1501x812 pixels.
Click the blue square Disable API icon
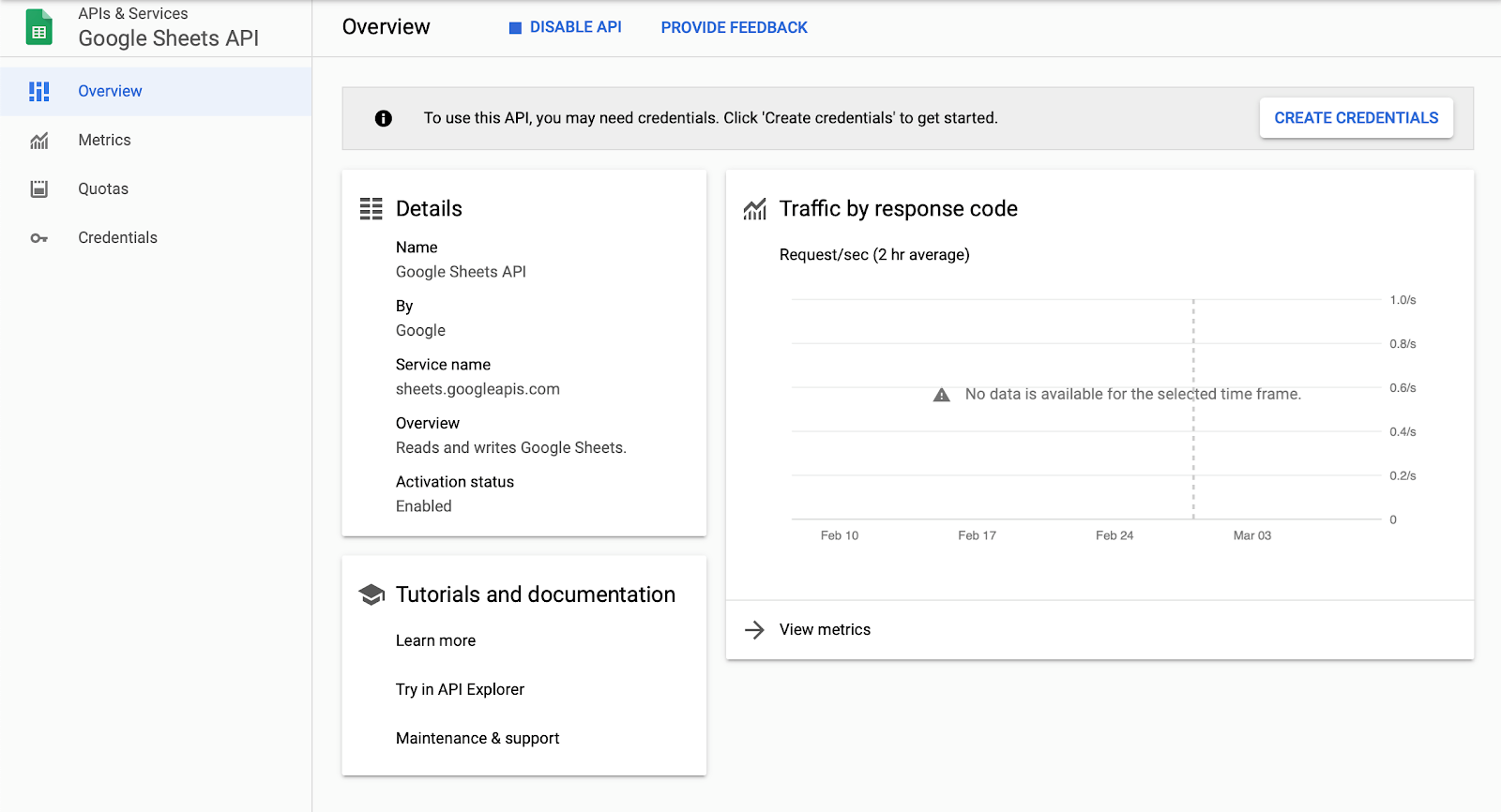(x=515, y=28)
